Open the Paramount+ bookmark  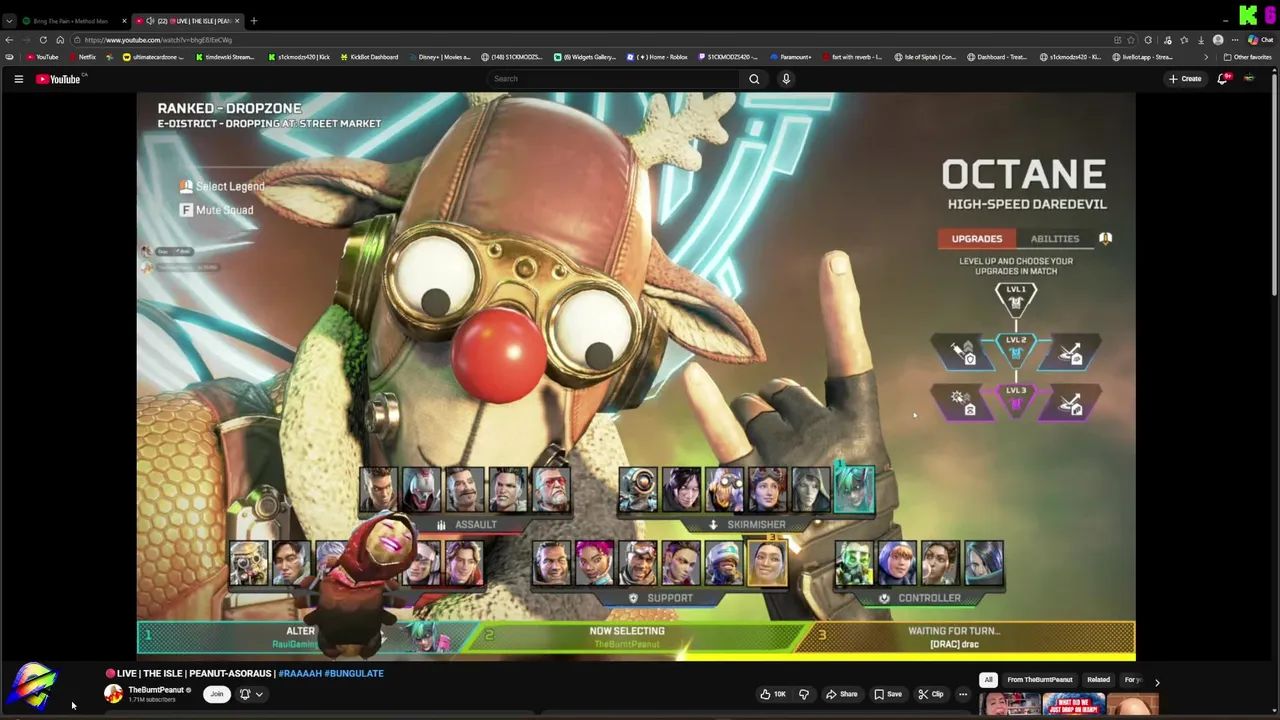[791, 57]
